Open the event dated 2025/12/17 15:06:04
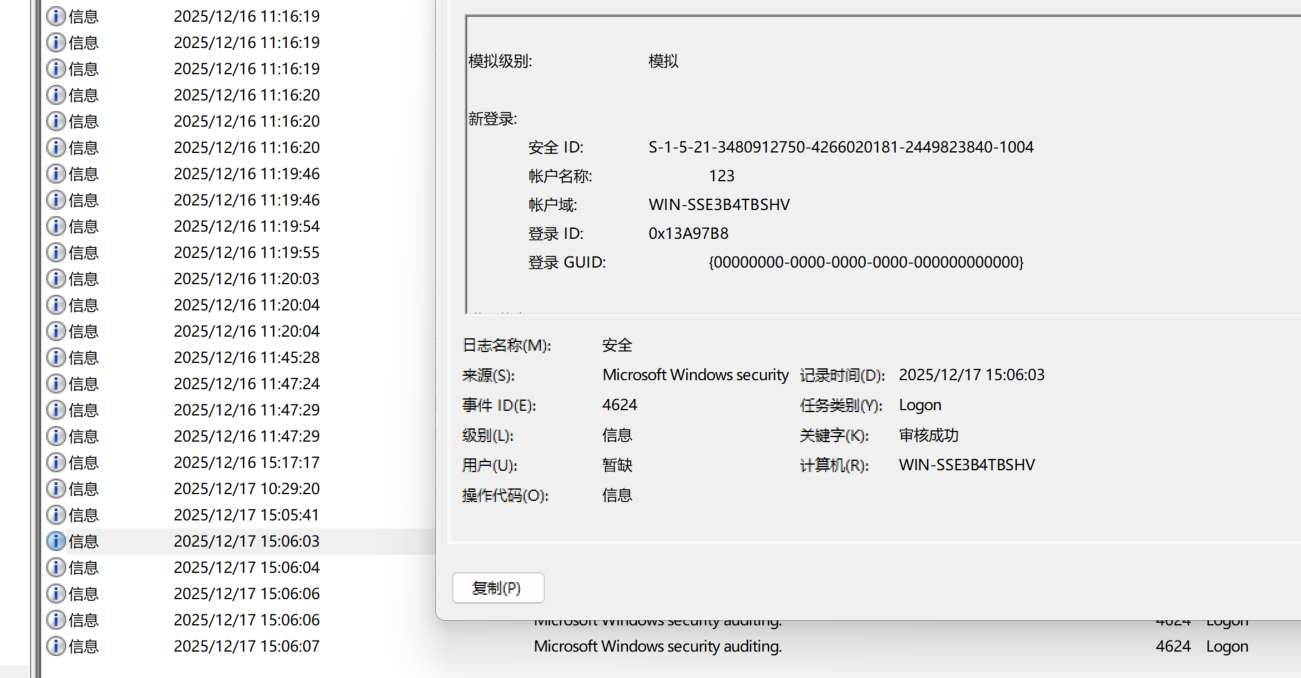This screenshot has width=1301, height=678. (x=246, y=567)
